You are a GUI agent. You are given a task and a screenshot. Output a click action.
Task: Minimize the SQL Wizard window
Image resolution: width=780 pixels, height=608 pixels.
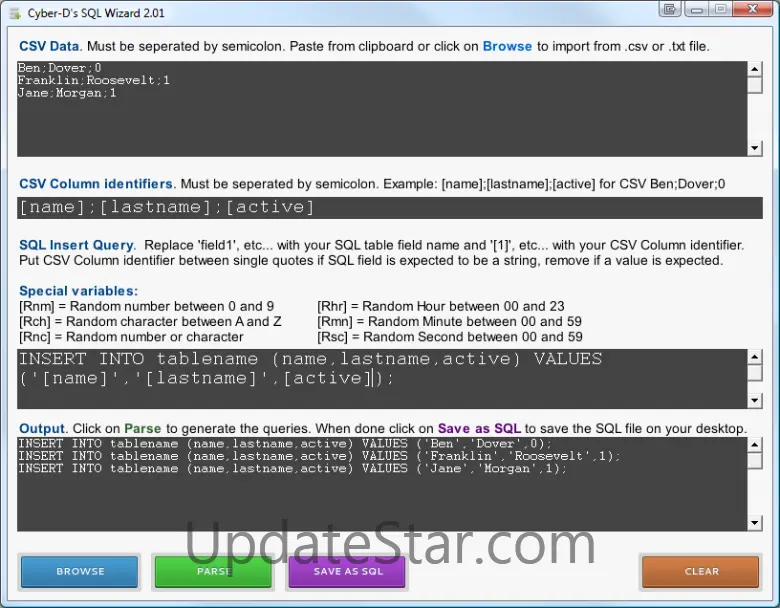[x=696, y=9]
